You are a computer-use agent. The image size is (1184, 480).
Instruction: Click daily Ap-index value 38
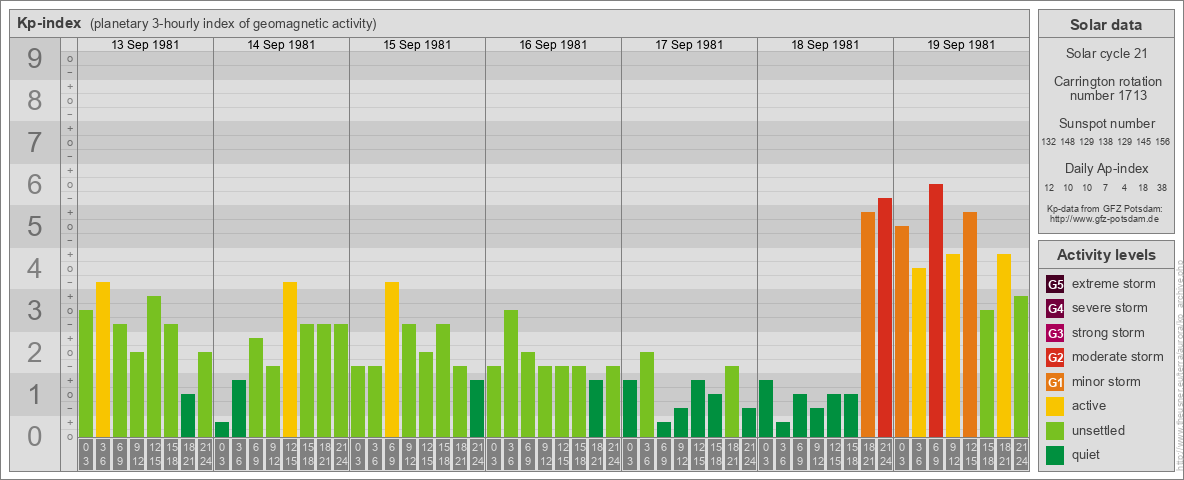1161,187
